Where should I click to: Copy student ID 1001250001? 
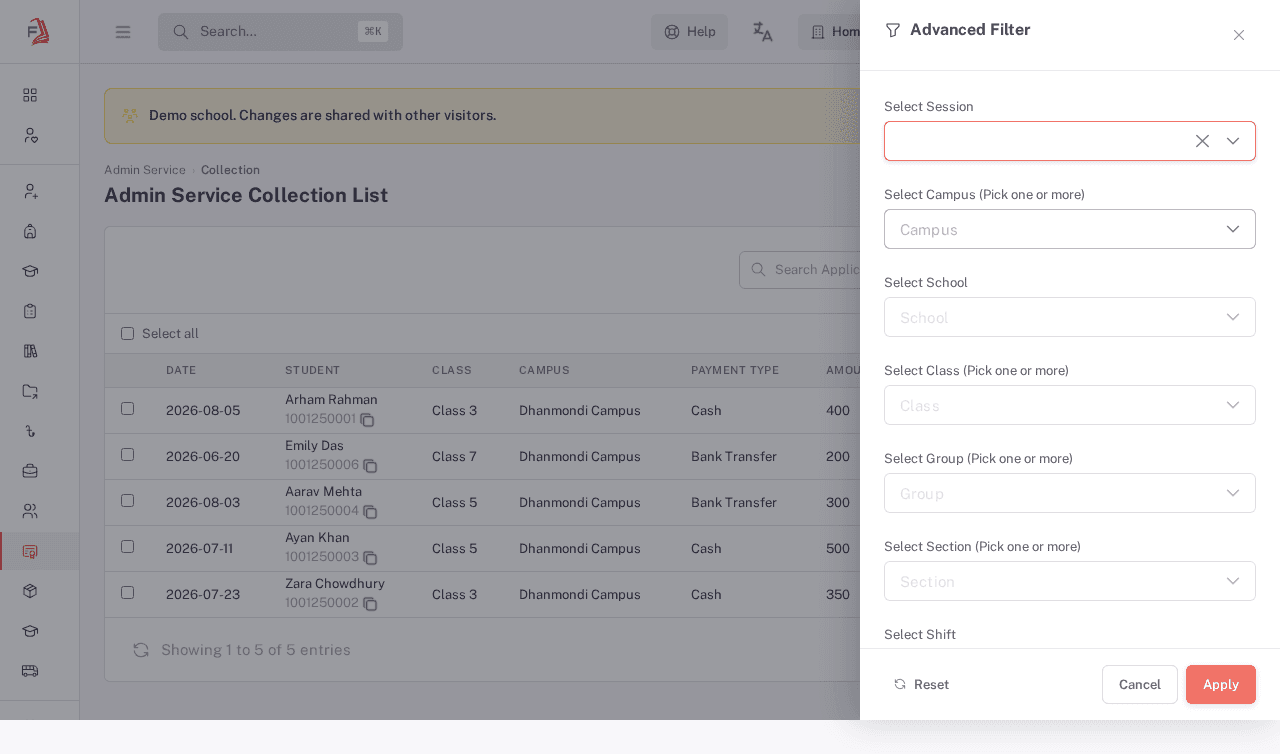(x=367, y=420)
